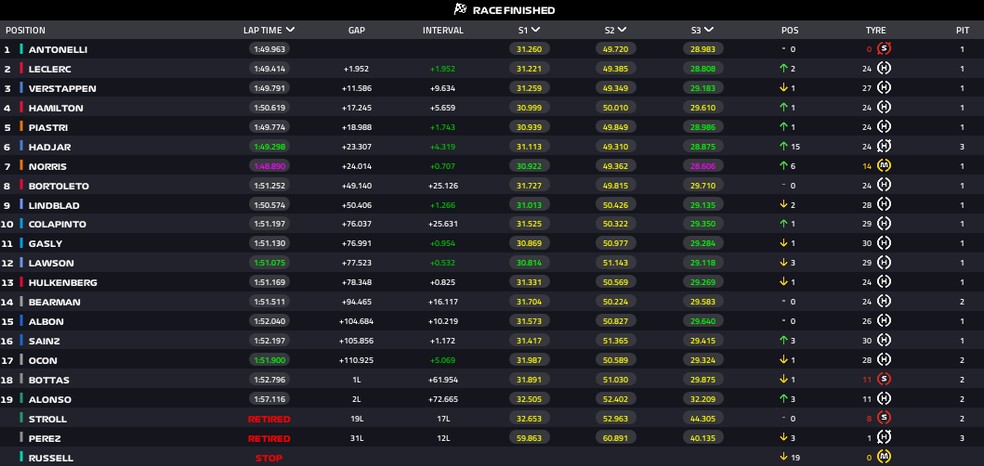Click Hadjar's hard tyre icon

[x=884, y=146]
